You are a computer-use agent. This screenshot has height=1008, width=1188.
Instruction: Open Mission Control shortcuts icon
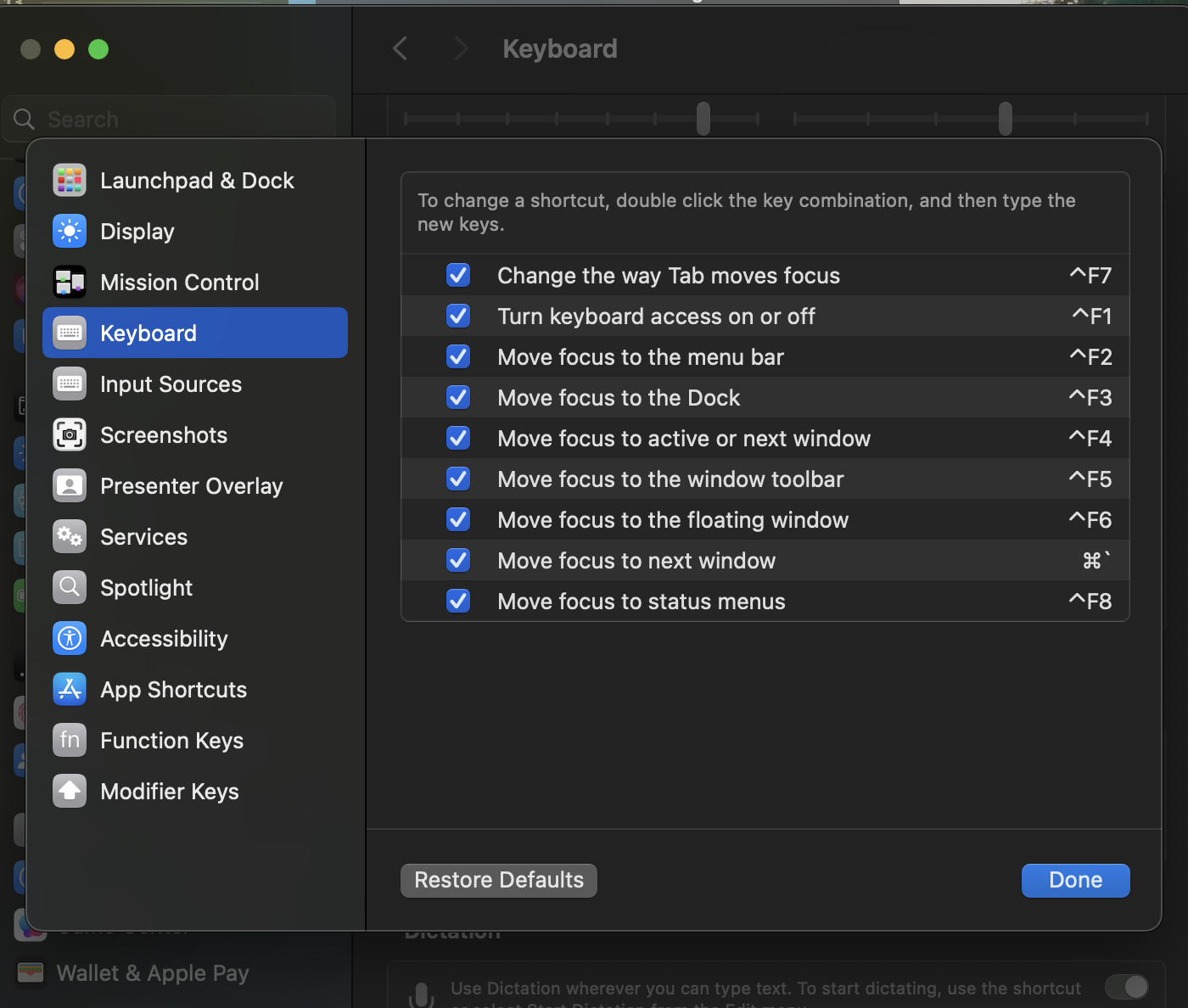(70, 283)
